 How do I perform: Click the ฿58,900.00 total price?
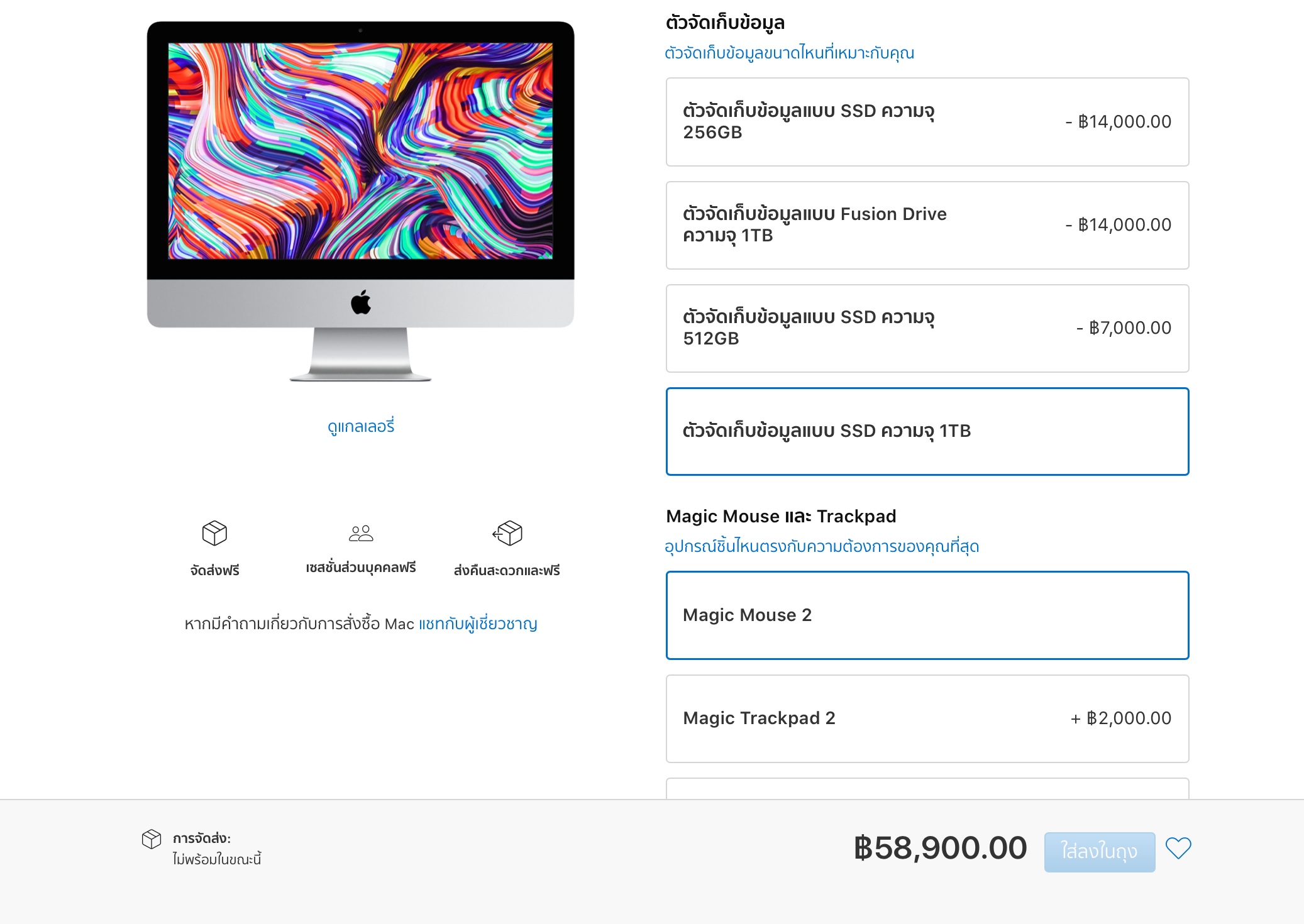940,848
